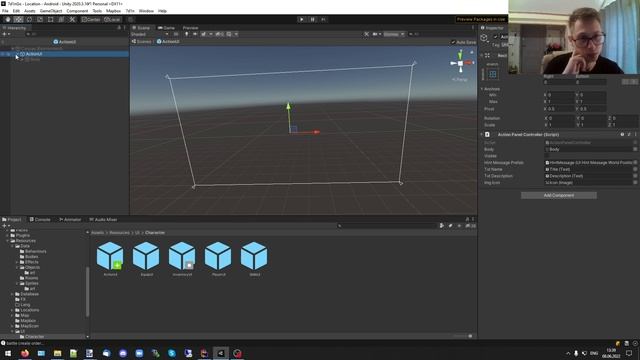Image resolution: width=640 pixels, height=360 pixels.
Task: Select the Character folder in Project tree
Action: (x=34, y=337)
